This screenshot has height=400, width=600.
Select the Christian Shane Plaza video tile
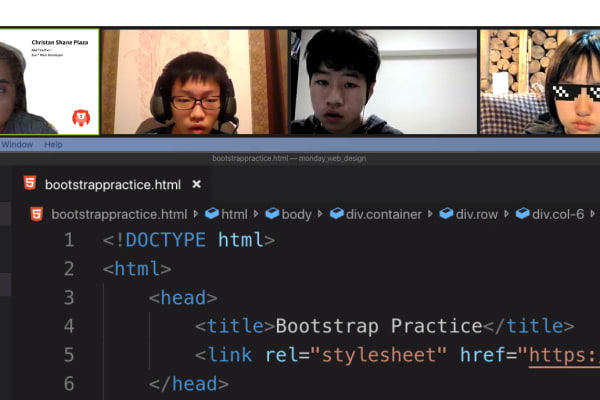49,82
